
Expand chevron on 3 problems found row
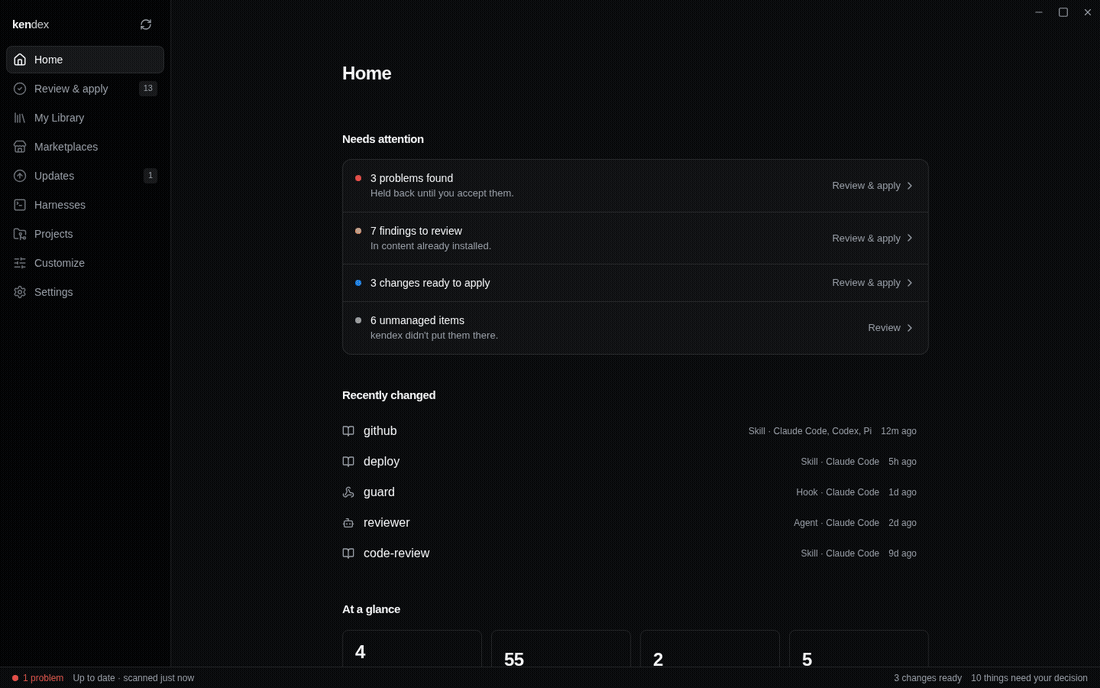click(x=910, y=186)
